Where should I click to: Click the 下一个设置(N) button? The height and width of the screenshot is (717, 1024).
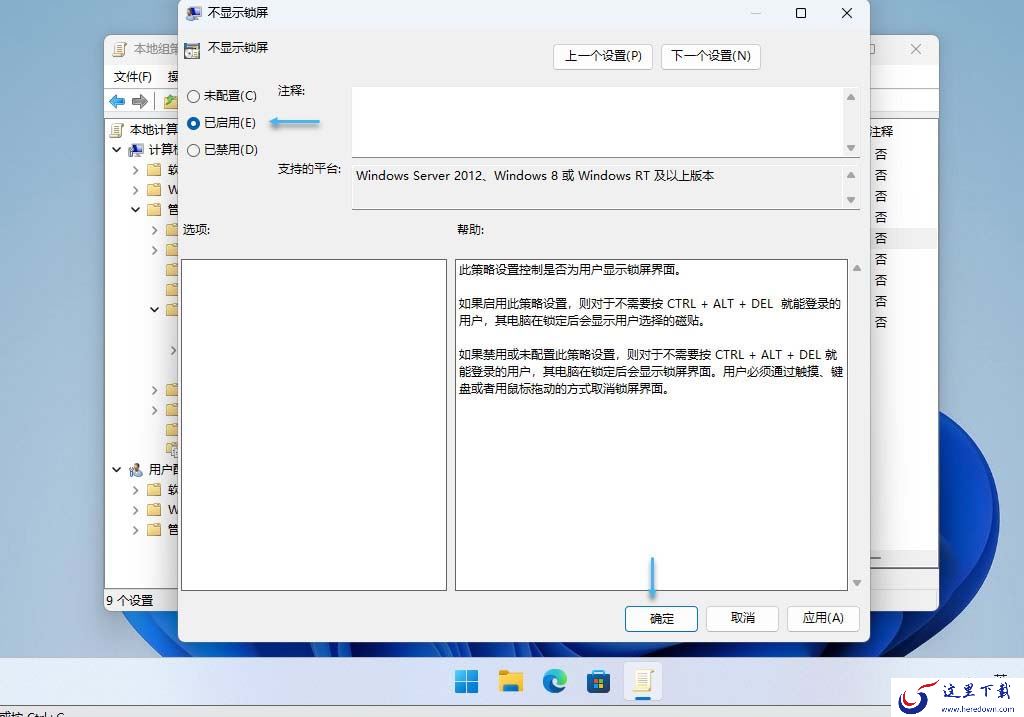[x=711, y=56]
